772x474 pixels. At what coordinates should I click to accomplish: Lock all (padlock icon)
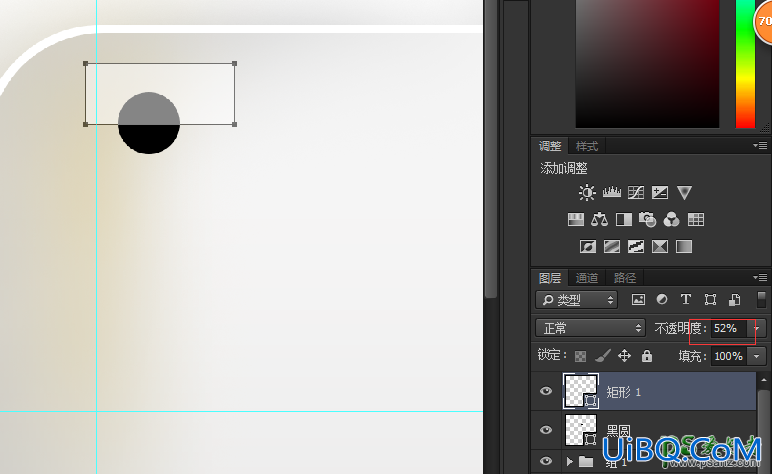(647, 355)
